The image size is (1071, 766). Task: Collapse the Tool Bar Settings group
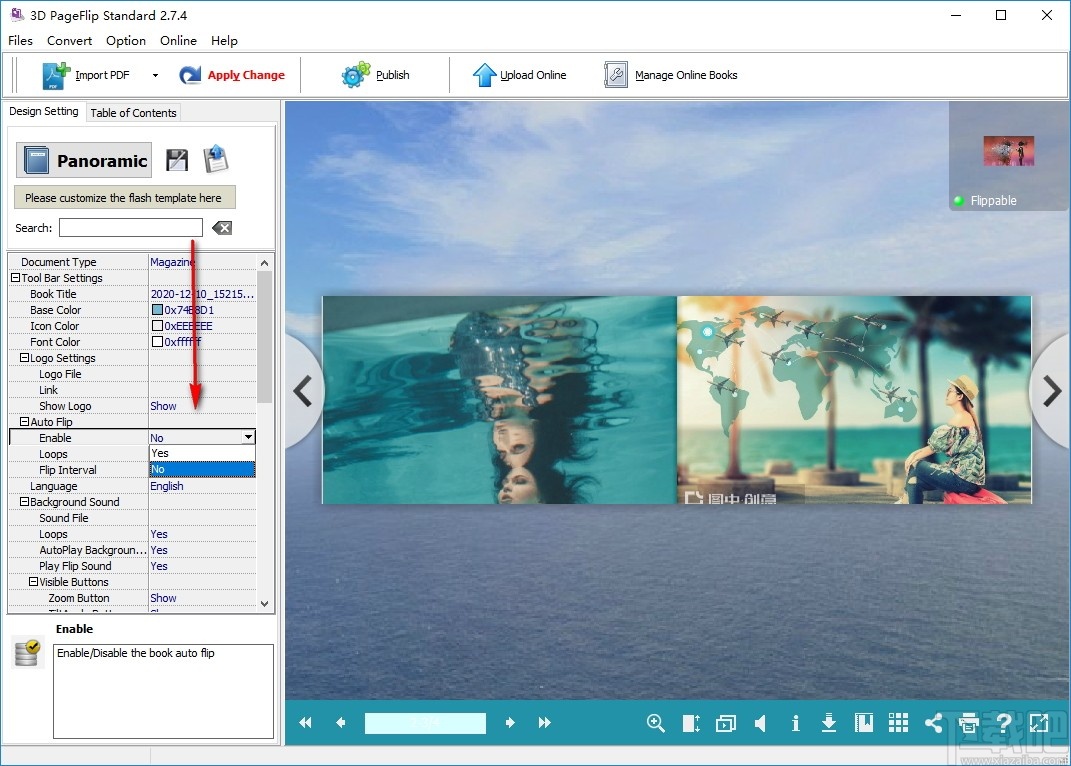point(15,277)
